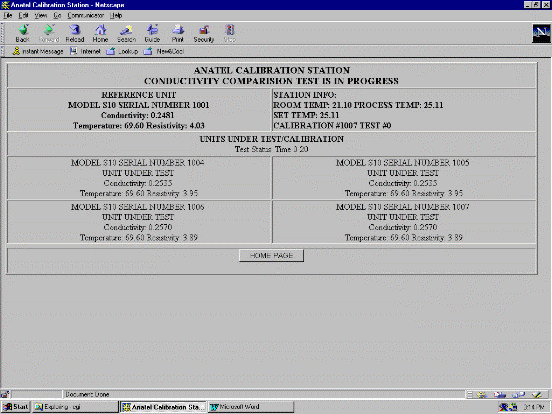Open the New&Cool toolbar folder
Image resolution: width=552 pixels, height=414 pixels.
(164, 51)
